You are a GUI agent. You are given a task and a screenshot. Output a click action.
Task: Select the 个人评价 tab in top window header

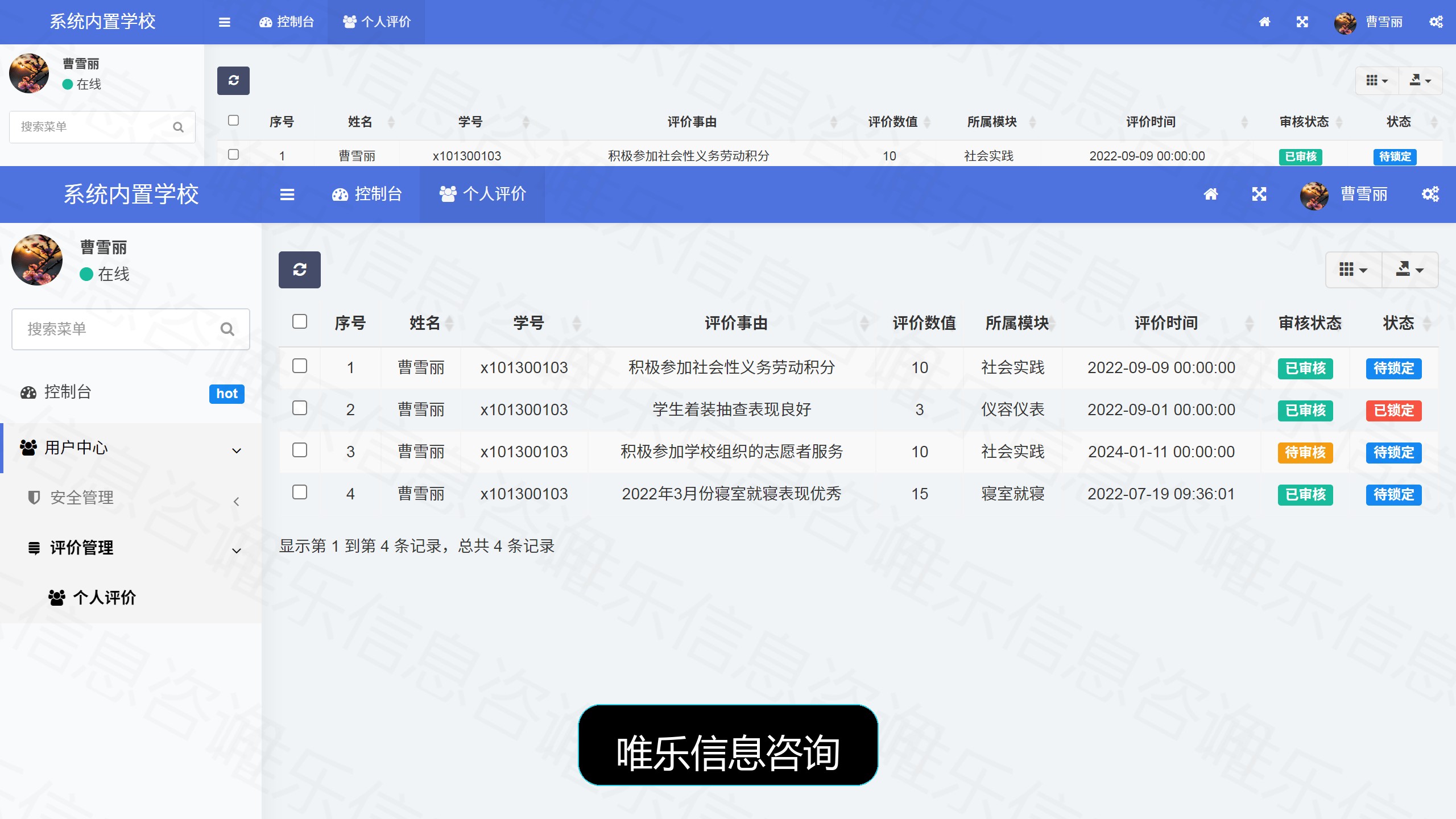click(x=377, y=22)
